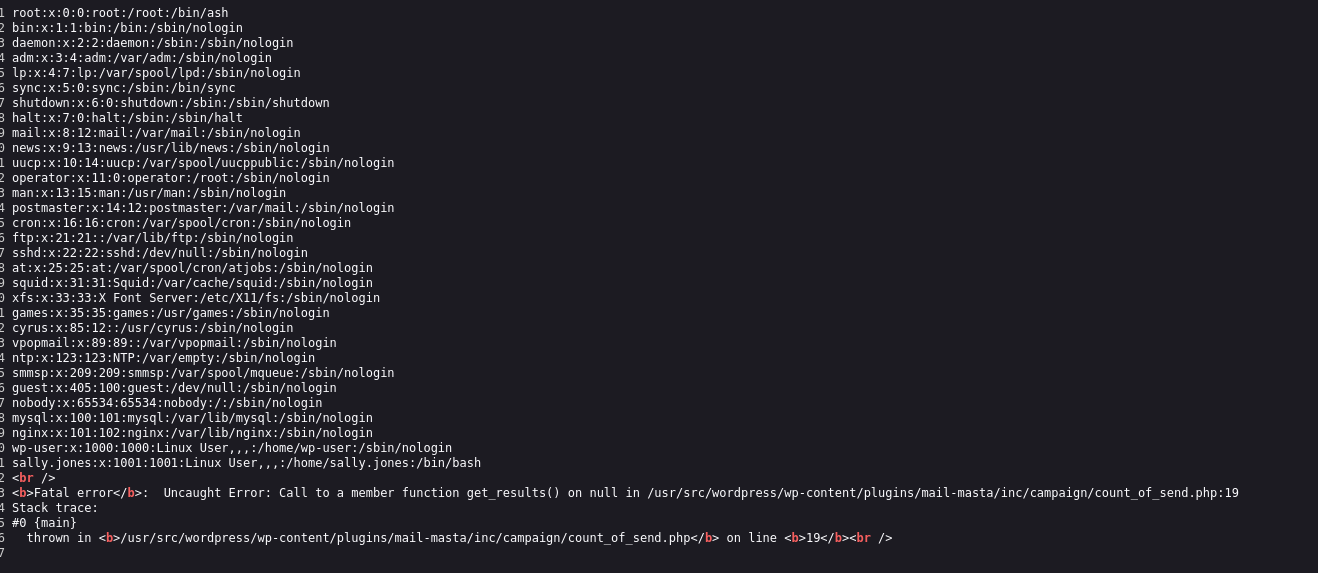Viewport: 1318px width, 573px height.
Task: Click the vpopmail account line
Action: coord(174,343)
